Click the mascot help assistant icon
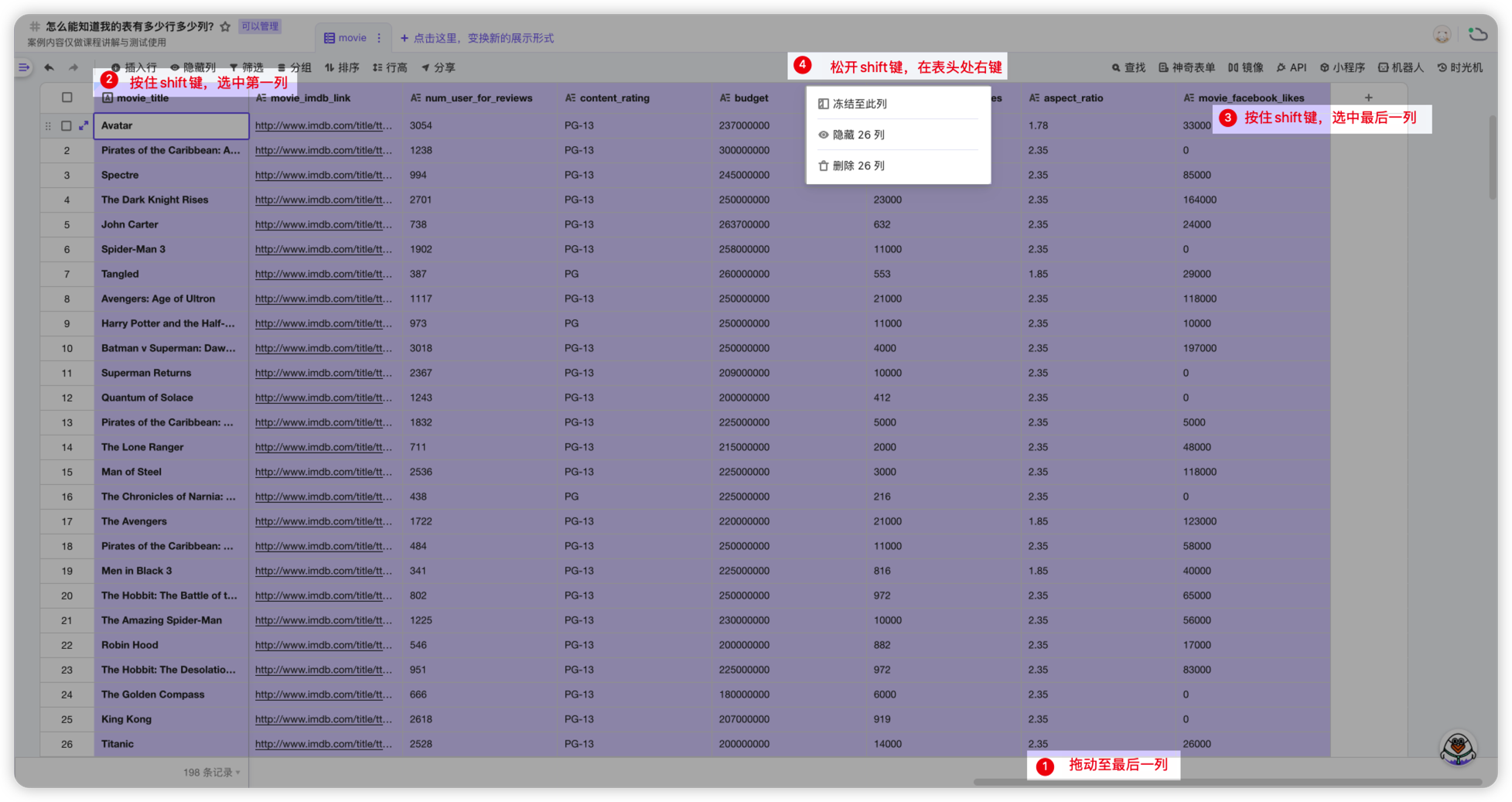 coord(1458,748)
